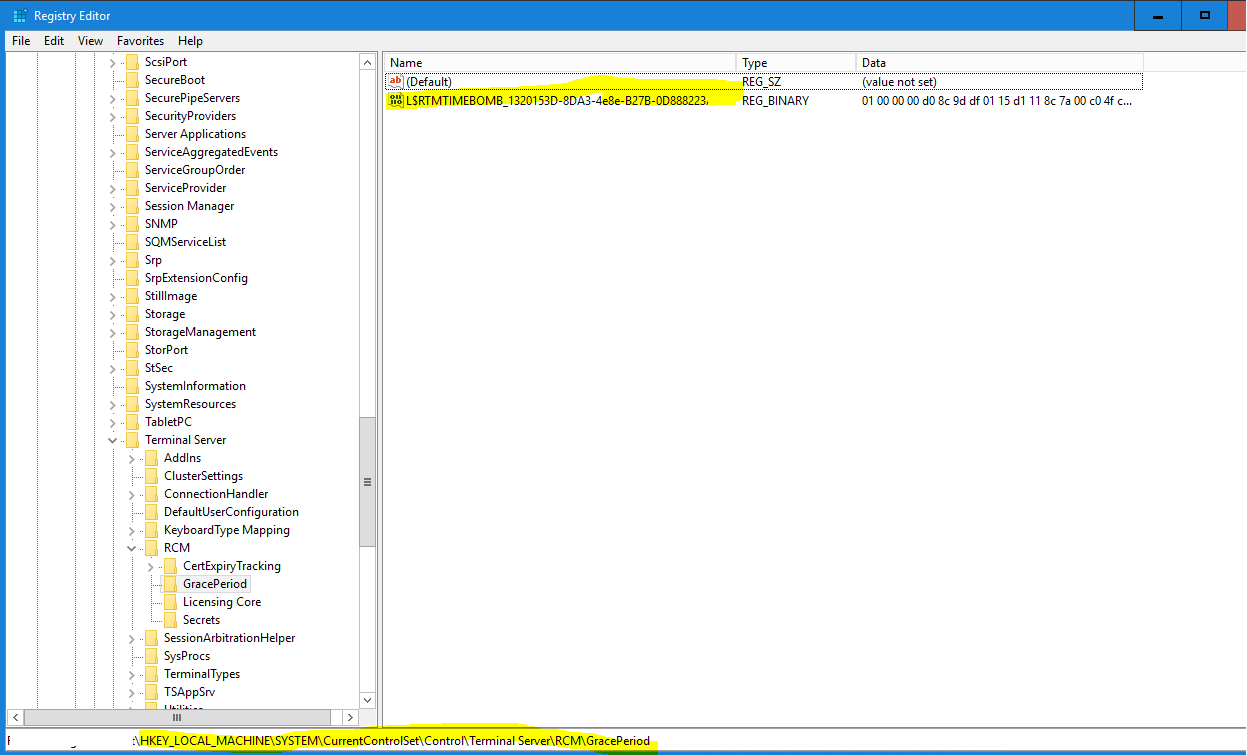
Task: Click the binary value icon beside L$RTMTIMEBOMB
Action: [x=395, y=100]
